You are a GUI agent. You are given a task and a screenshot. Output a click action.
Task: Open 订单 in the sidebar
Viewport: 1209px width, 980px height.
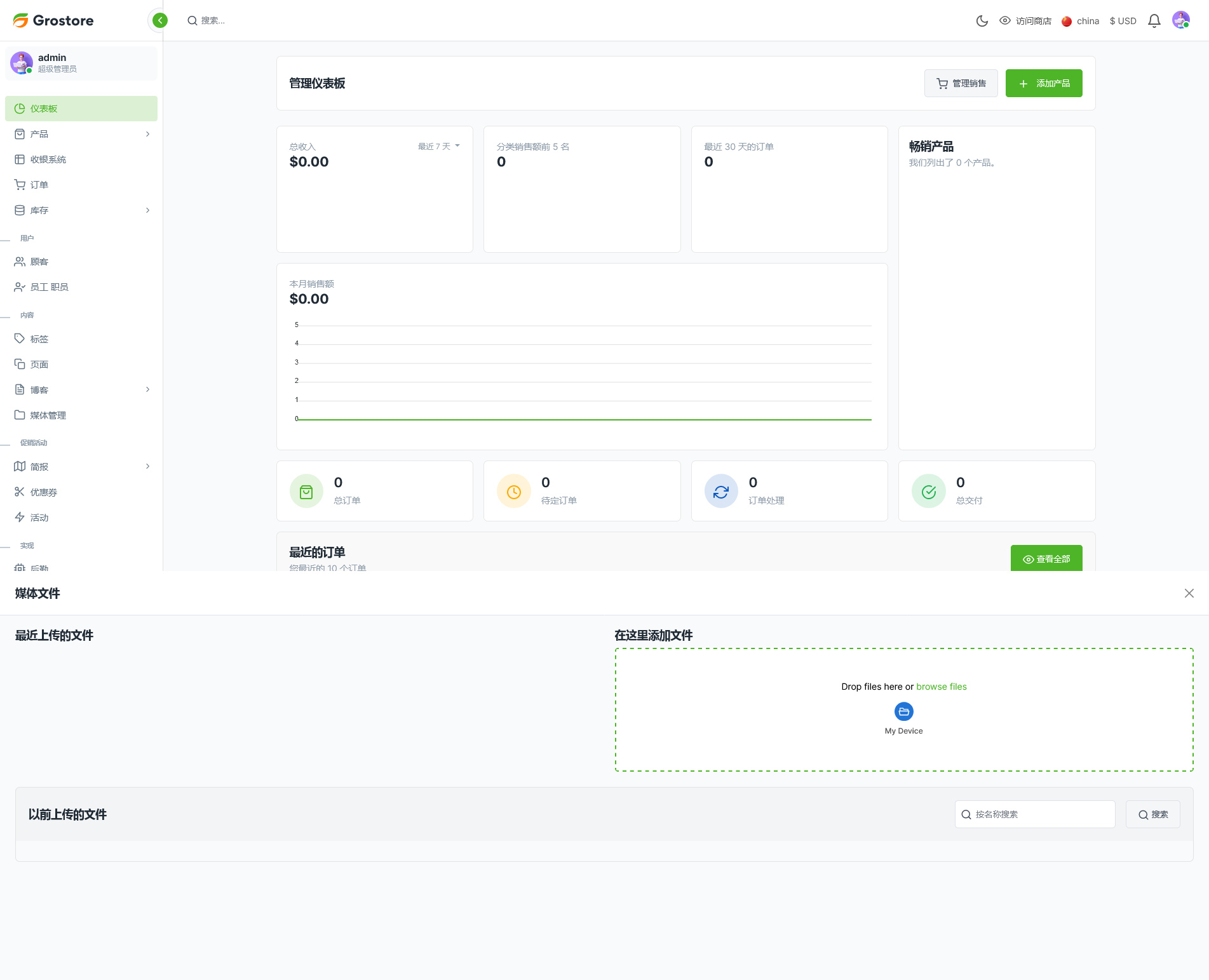(x=81, y=185)
